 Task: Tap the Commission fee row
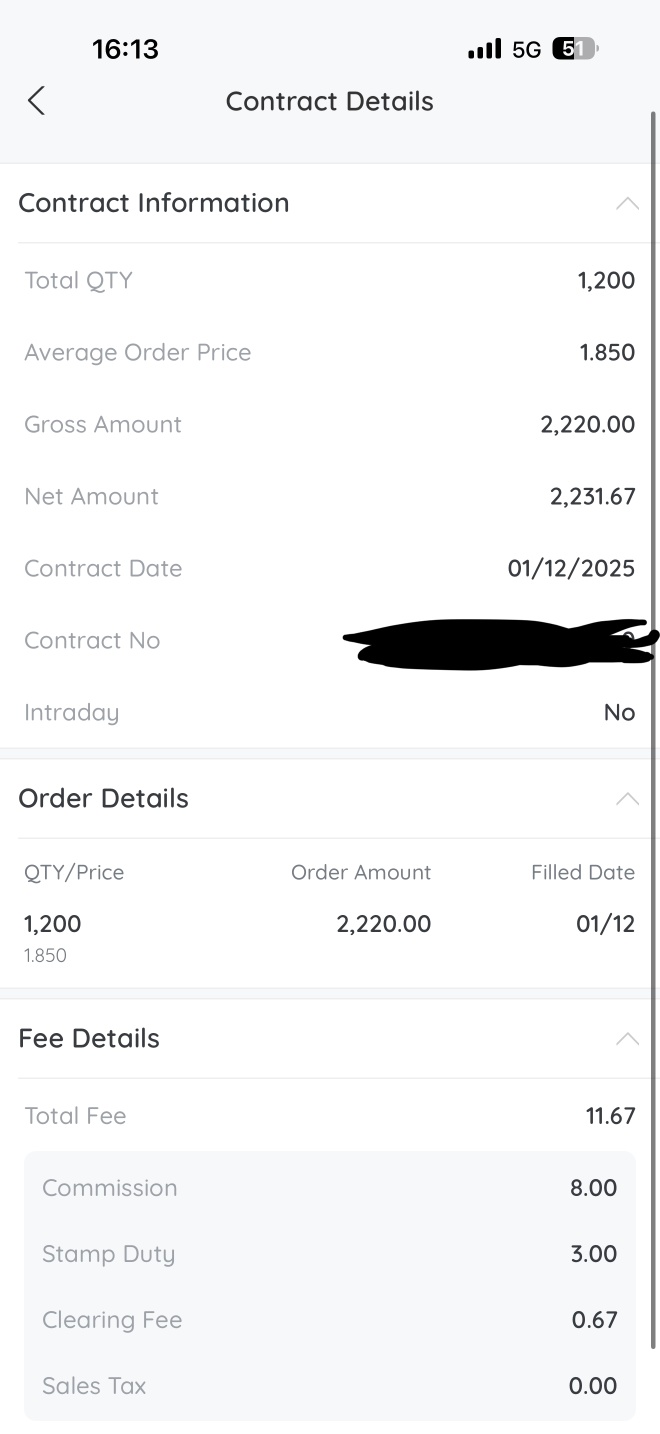330,1188
